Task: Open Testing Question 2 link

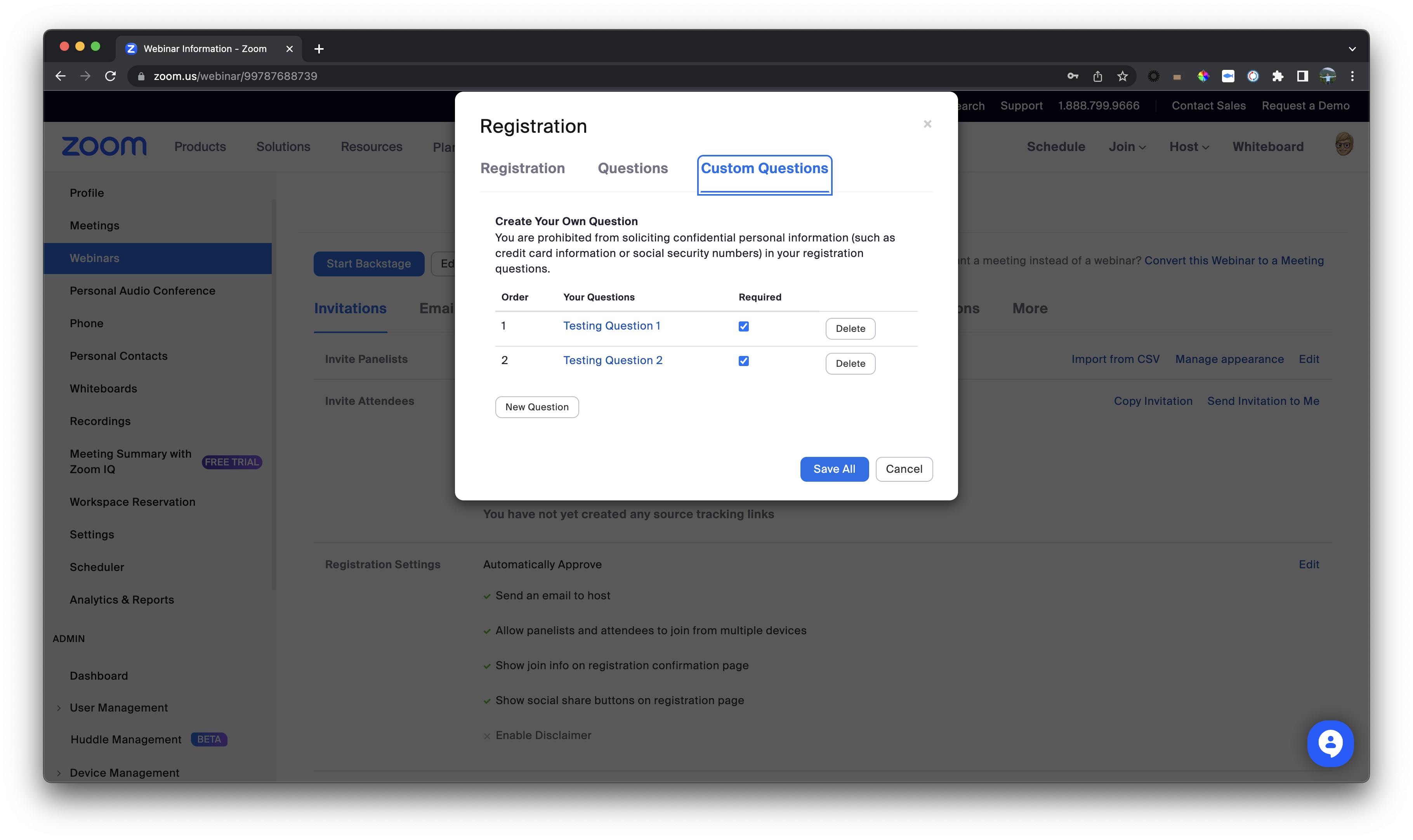Action: [x=612, y=360]
